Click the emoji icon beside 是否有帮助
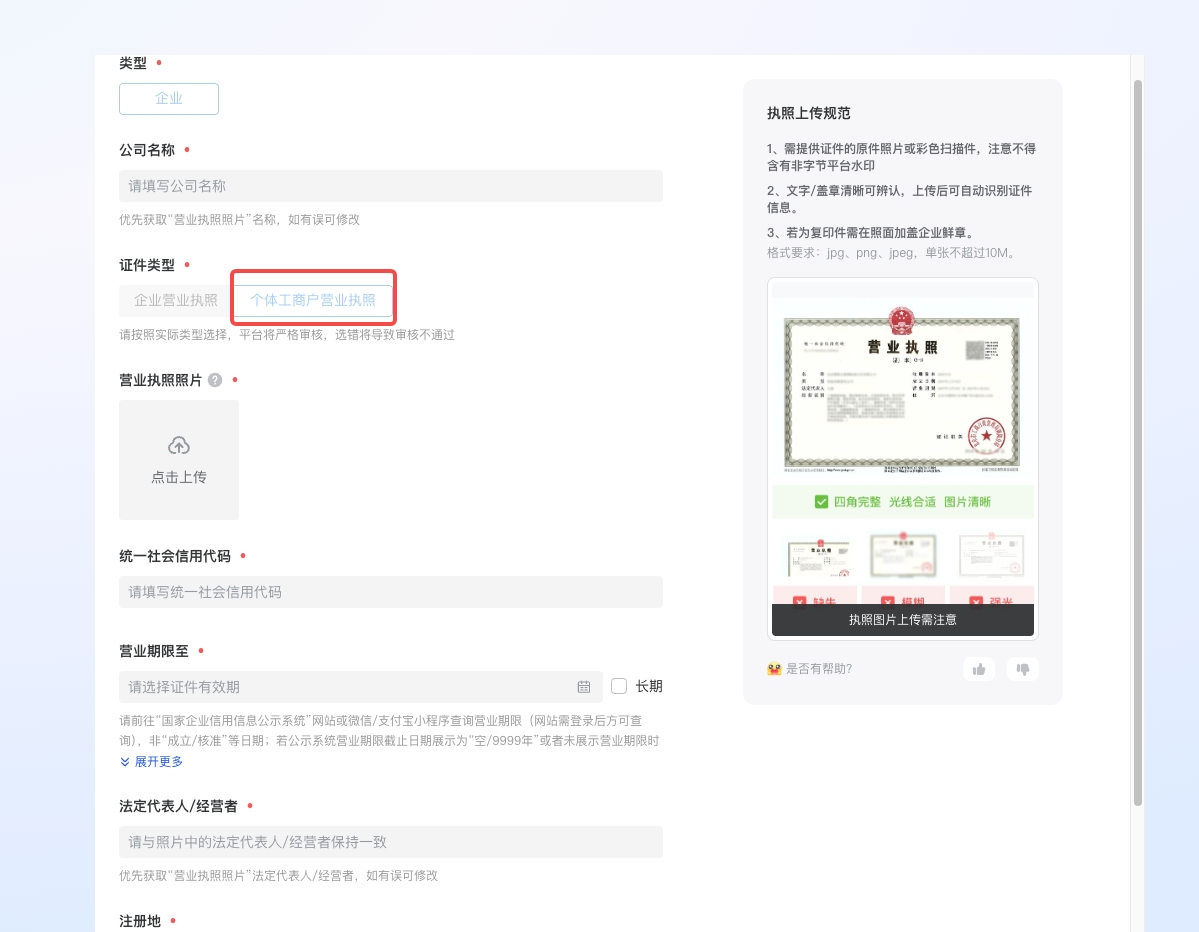This screenshot has height=932, width=1199. [774, 669]
